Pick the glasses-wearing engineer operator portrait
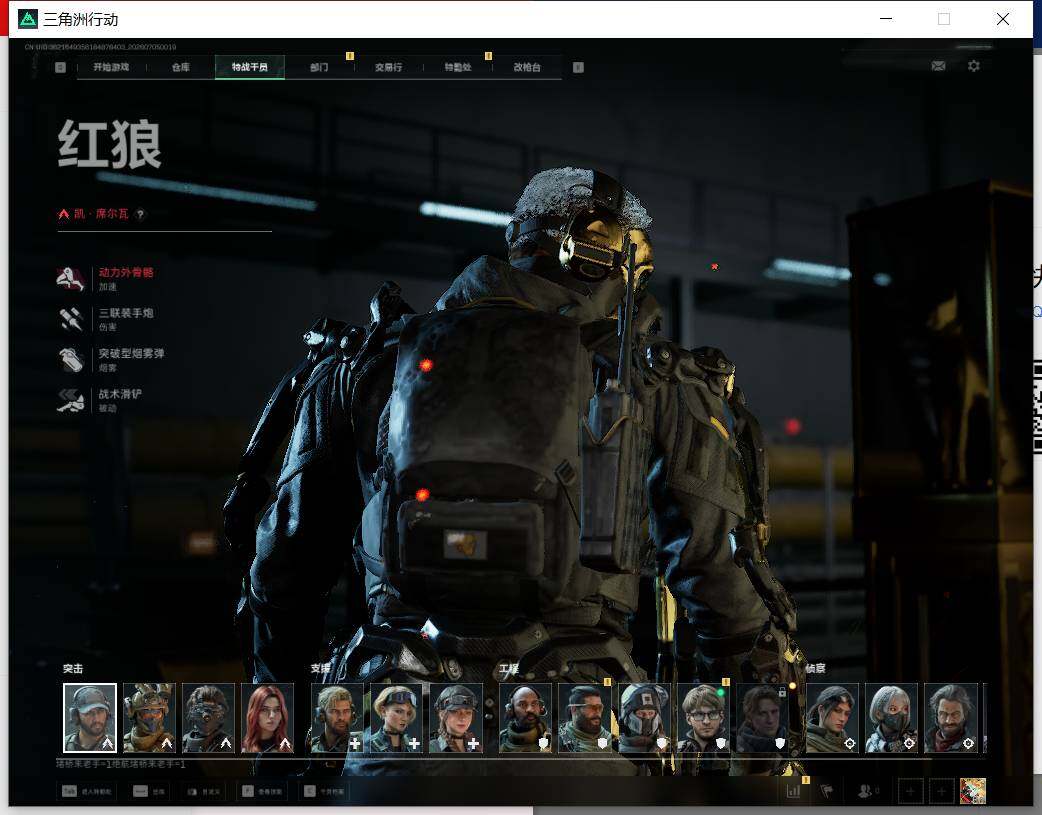 (703, 718)
